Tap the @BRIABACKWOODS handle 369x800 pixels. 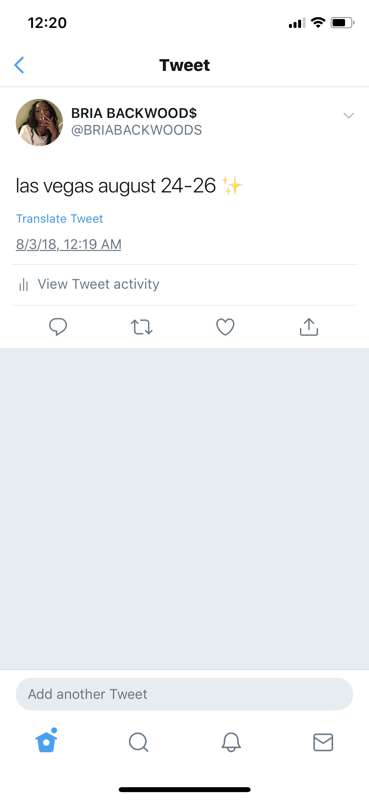tap(136, 130)
